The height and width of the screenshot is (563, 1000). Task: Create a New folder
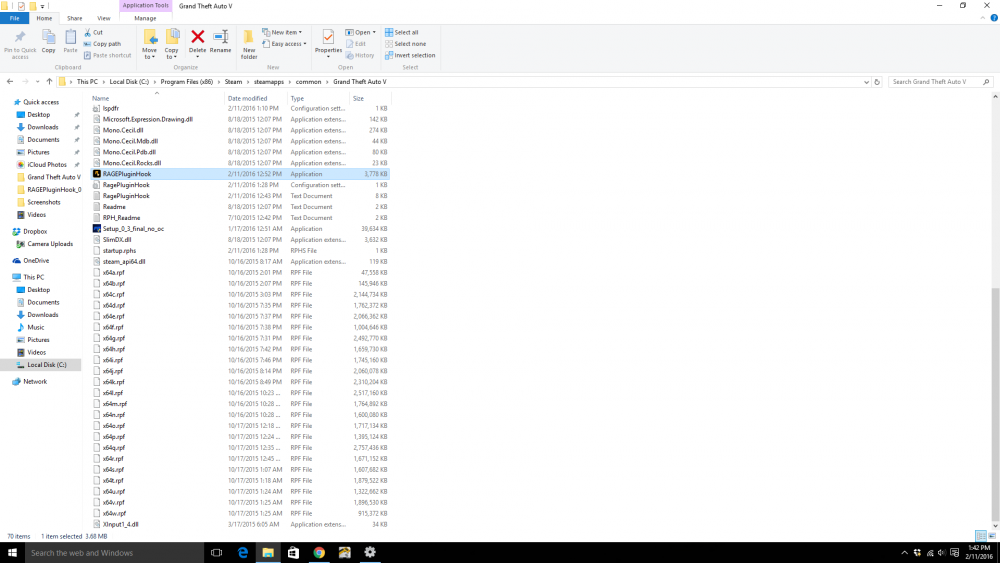click(249, 43)
